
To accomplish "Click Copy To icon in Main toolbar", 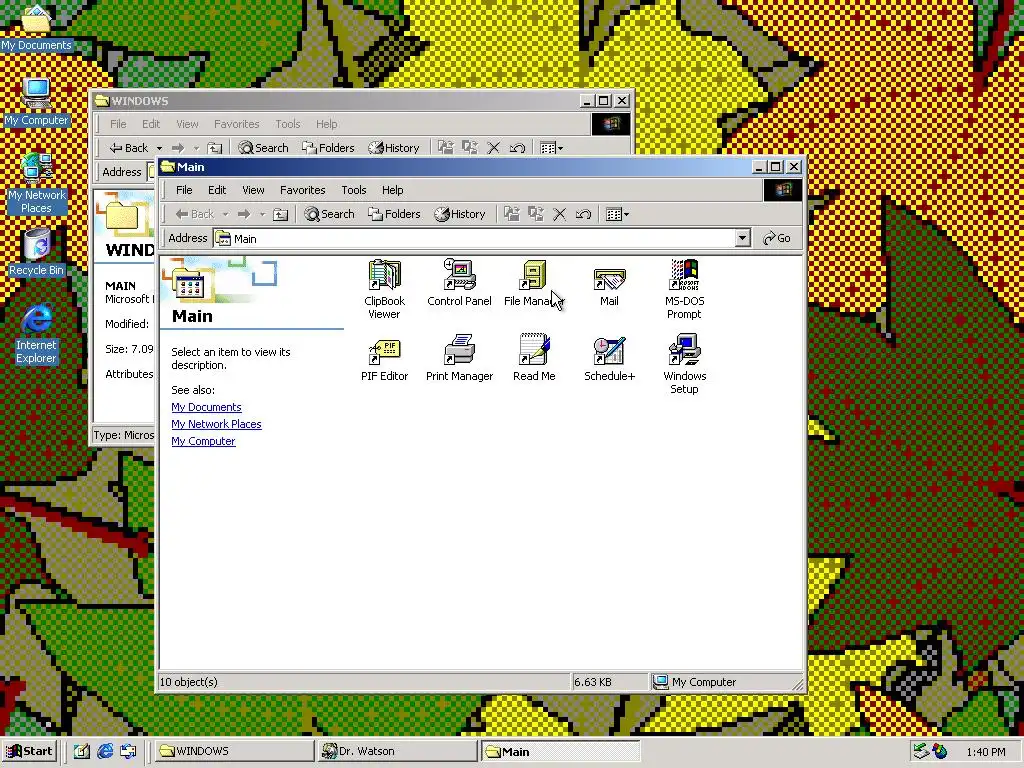I will pyautogui.click(x=536, y=214).
